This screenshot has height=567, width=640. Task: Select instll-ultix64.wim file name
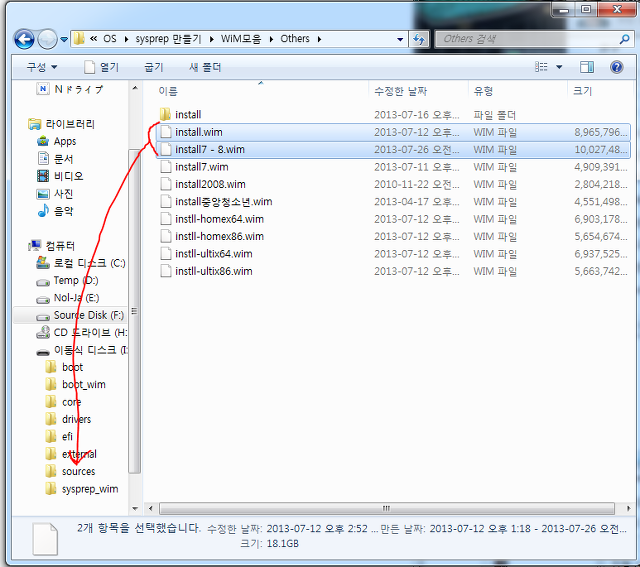(213, 254)
